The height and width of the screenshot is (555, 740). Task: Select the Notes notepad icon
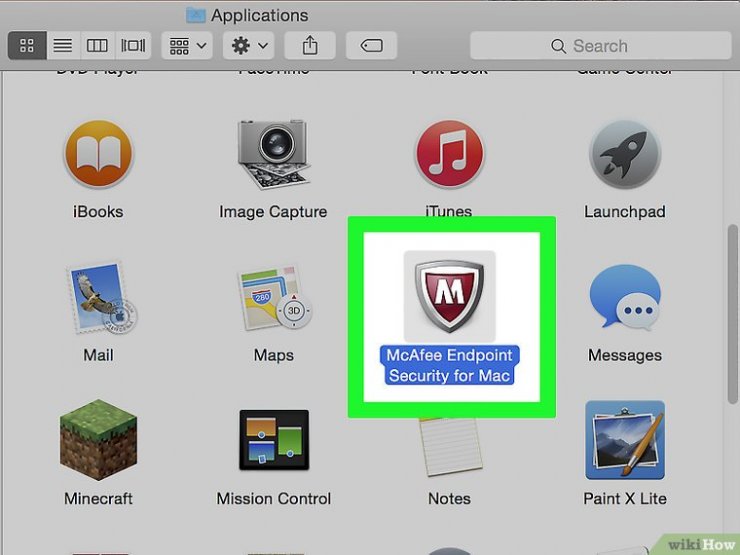coord(451,446)
